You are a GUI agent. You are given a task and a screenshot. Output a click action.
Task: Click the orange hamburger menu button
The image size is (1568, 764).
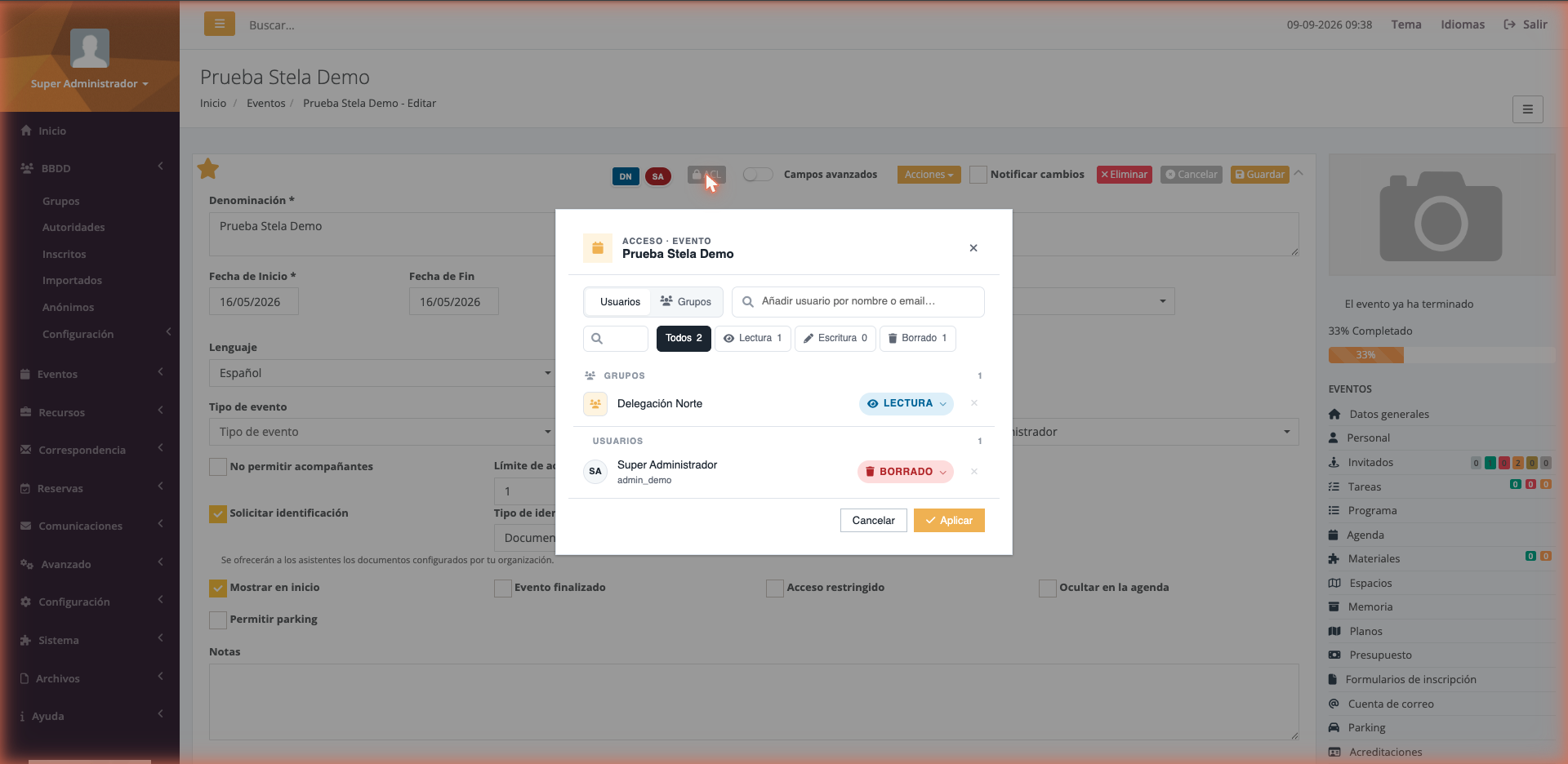(x=220, y=24)
